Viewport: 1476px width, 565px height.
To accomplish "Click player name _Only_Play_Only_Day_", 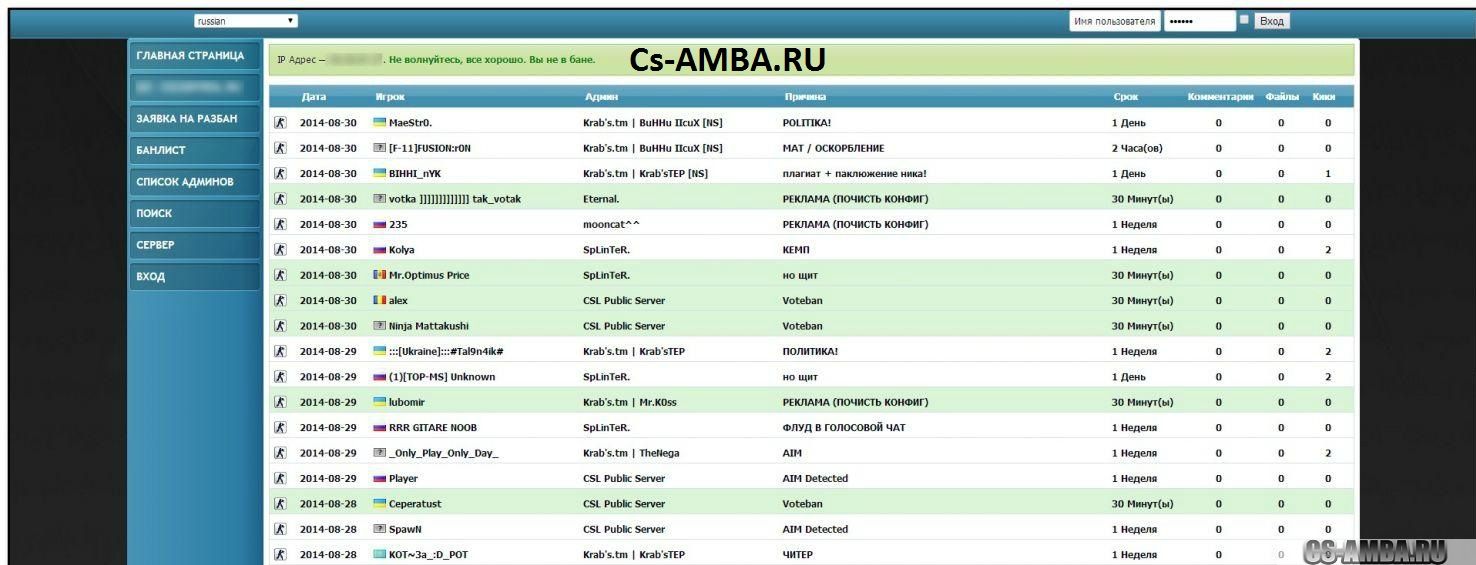I will 443,453.
